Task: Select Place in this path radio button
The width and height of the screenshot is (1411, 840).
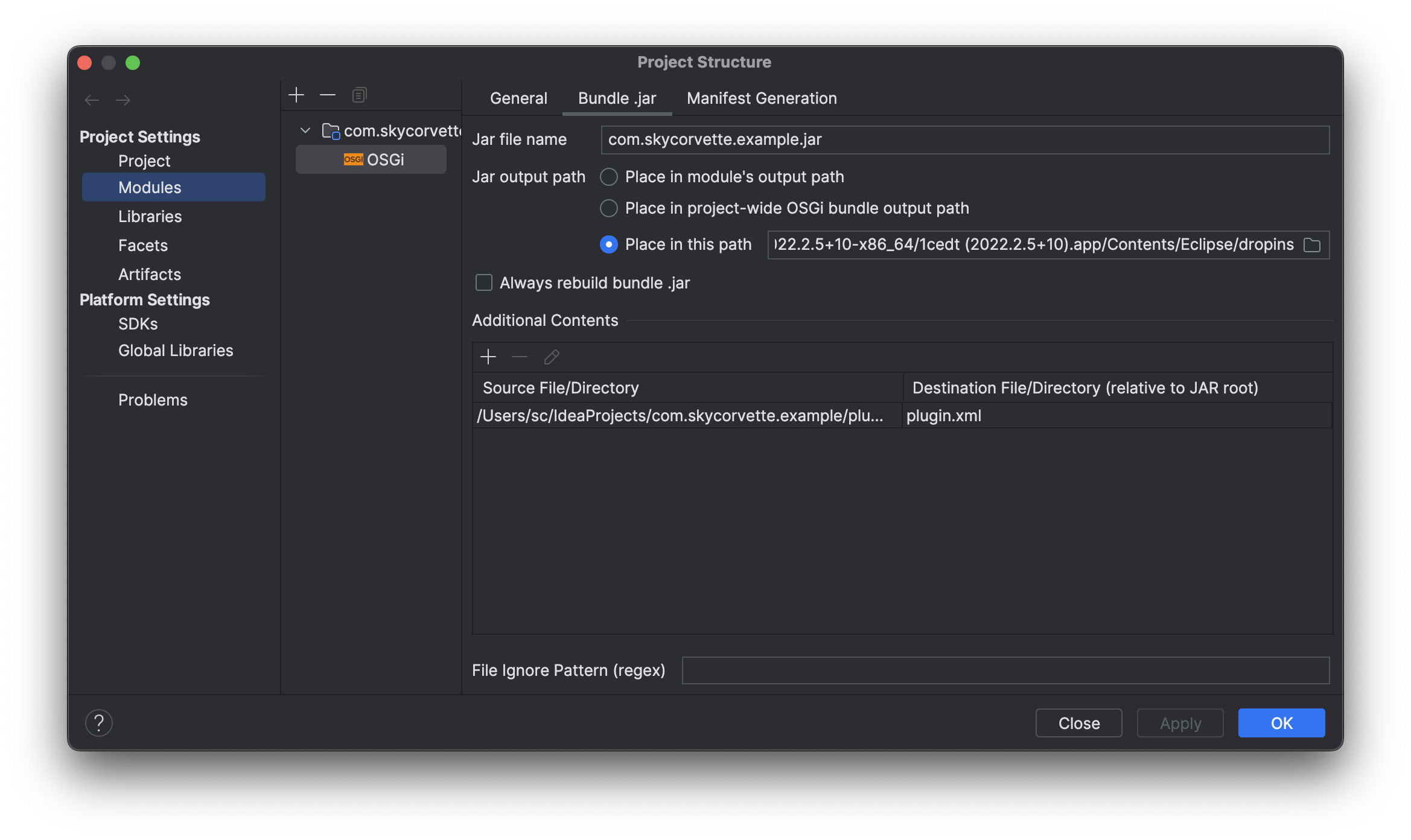Action: (x=608, y=244)
